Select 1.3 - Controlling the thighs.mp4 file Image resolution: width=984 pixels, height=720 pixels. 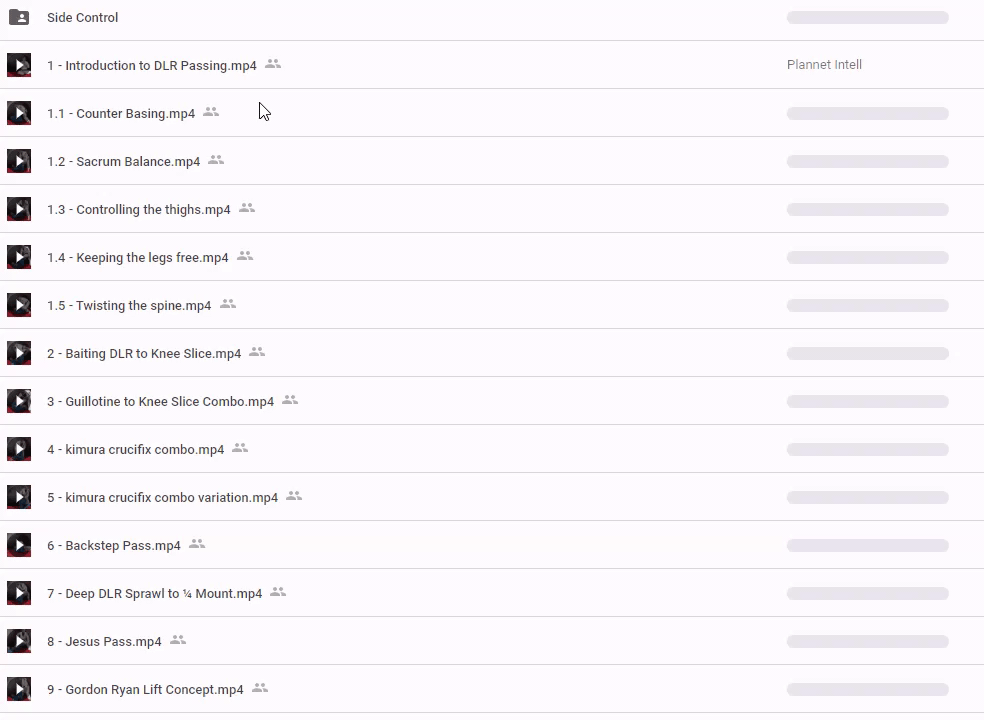pos(138,209)
